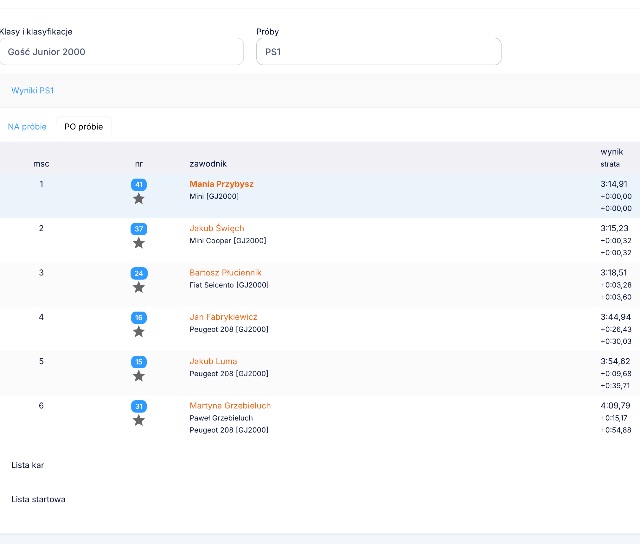Expand the Lista kar section
This screenshot has height=544, width=640.
(27, 465)
